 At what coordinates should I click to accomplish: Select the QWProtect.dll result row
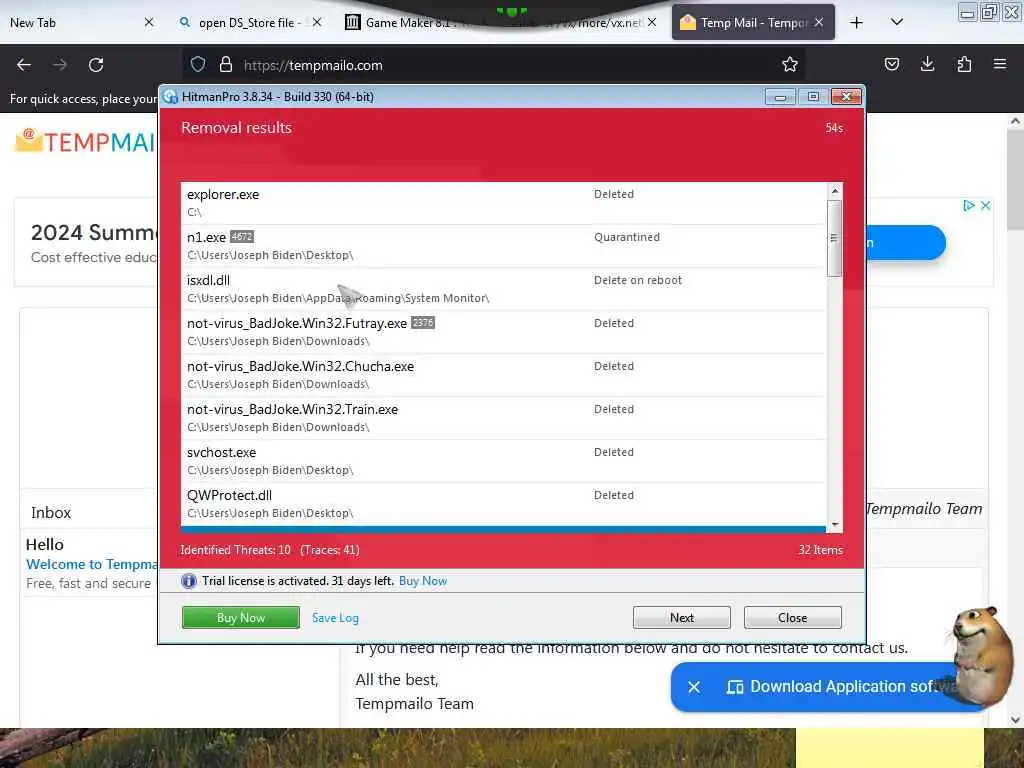(503, 505)
